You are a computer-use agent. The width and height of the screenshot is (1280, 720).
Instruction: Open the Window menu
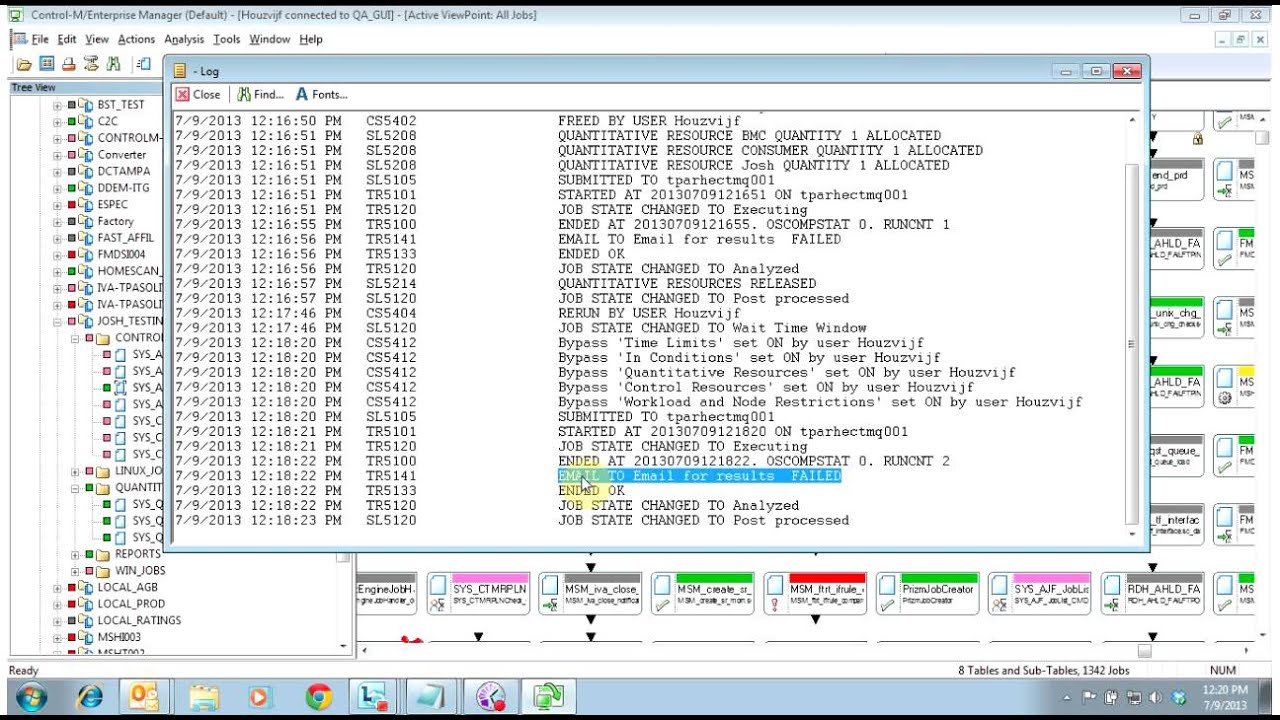click(270, 39)
